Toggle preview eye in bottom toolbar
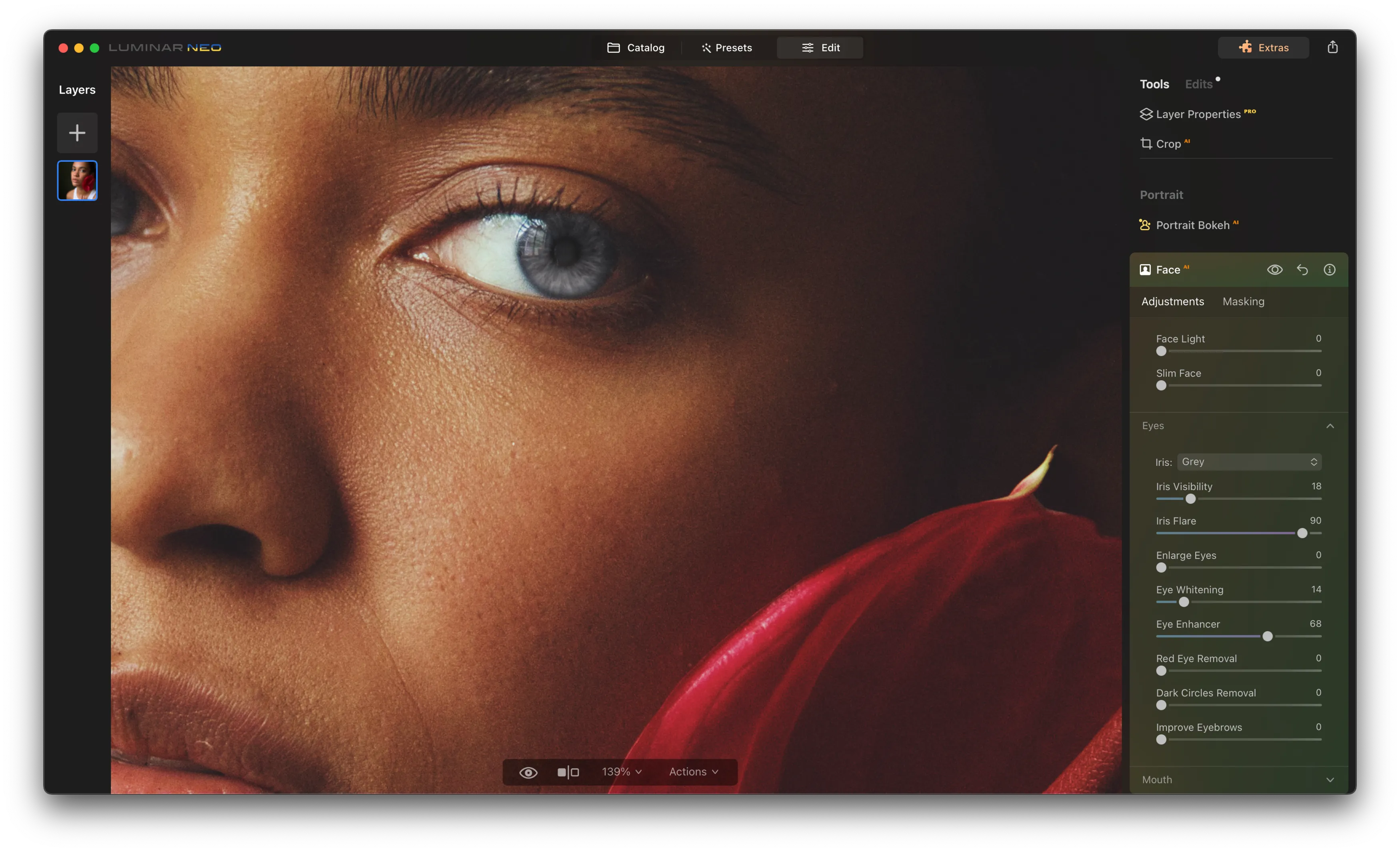 pos(528,772)
